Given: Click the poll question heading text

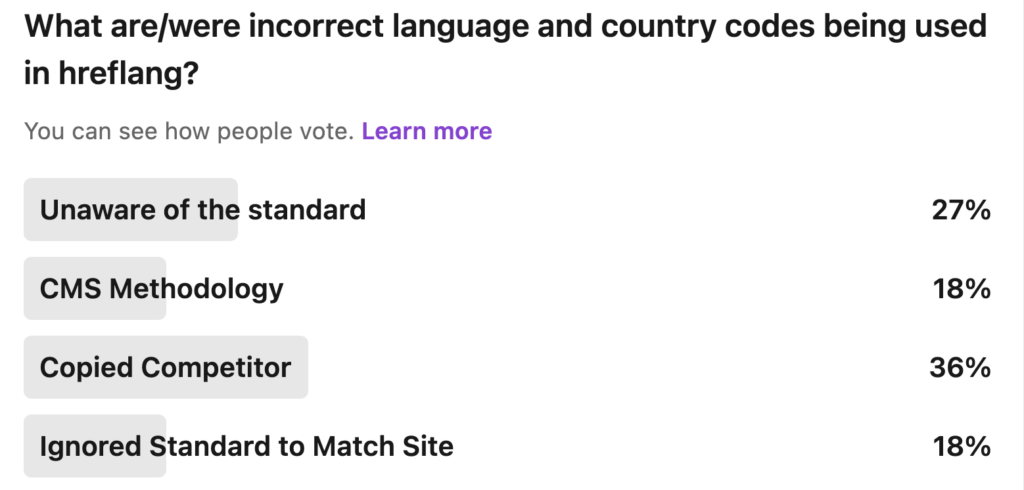Looking at the screenshot, I should pos(505,50).
